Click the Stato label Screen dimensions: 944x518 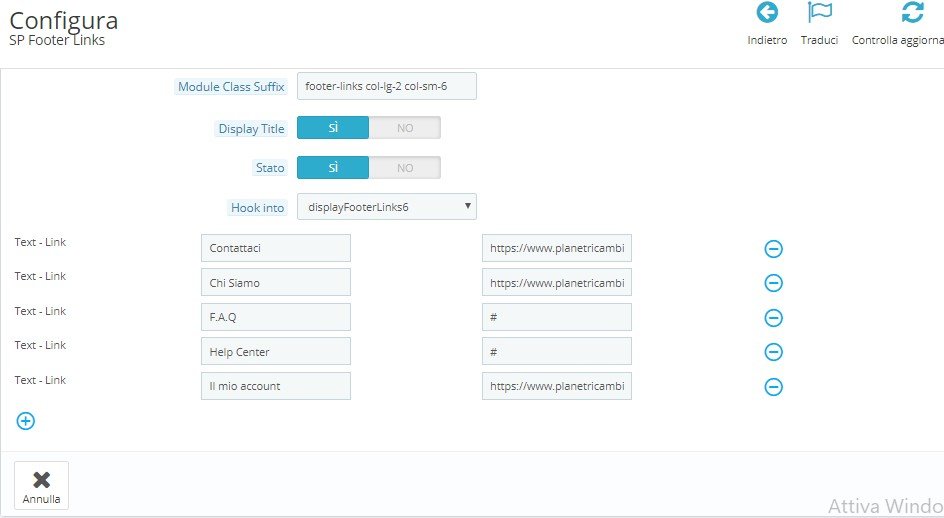270,168
